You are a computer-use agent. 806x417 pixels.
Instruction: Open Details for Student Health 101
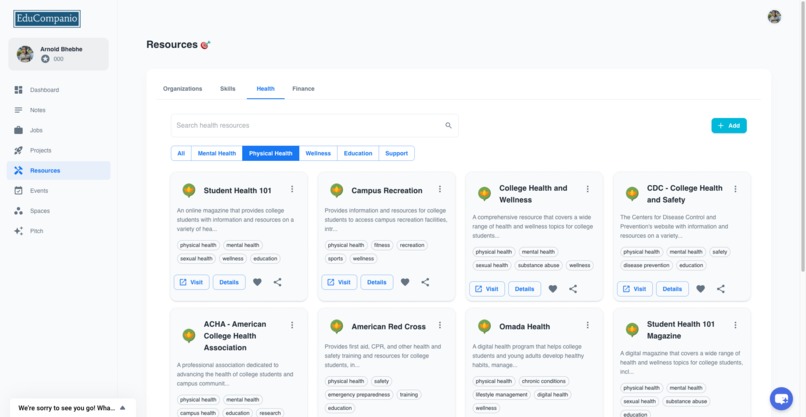[229, 282]
